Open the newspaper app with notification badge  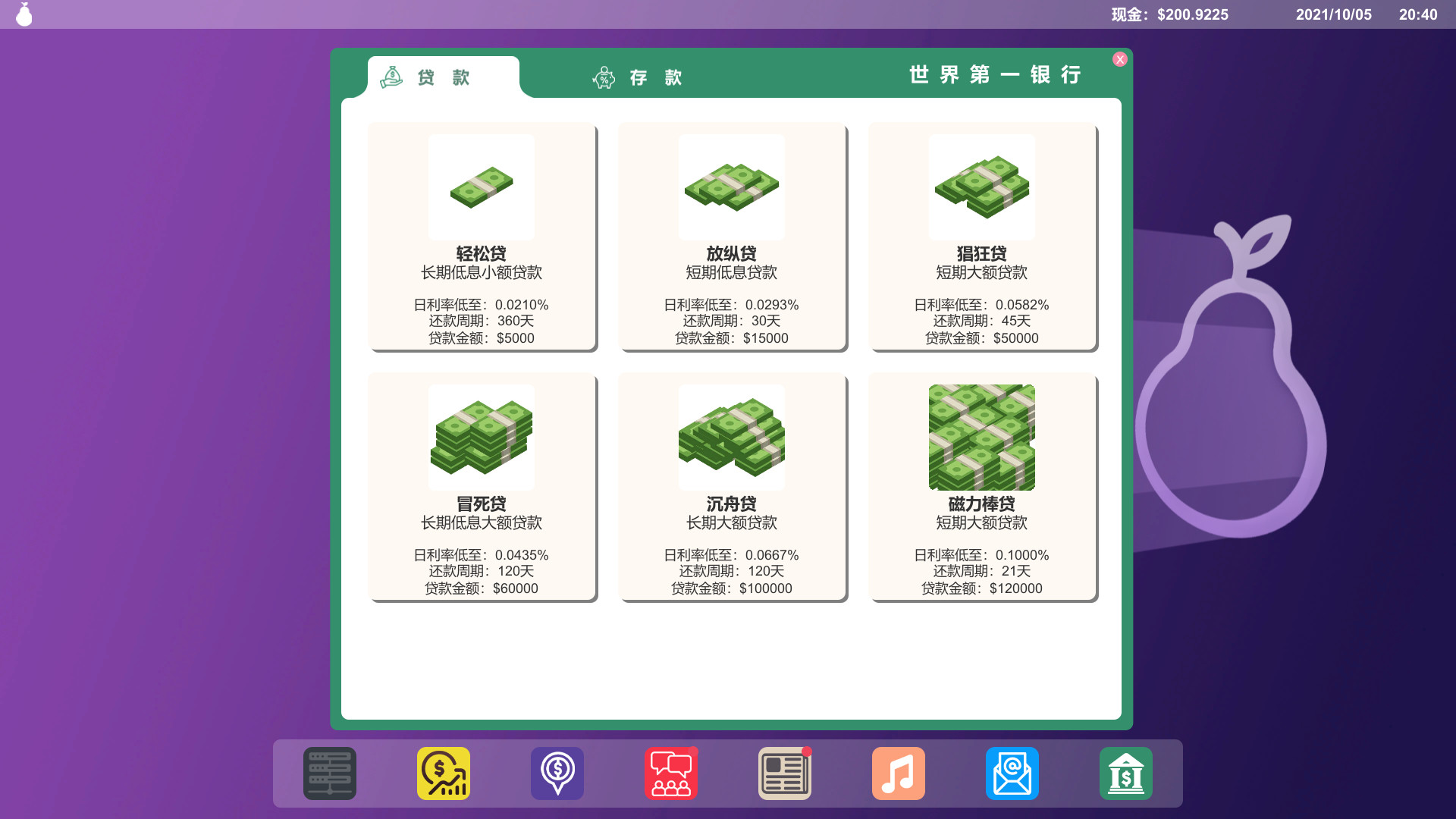pos(785,773)
